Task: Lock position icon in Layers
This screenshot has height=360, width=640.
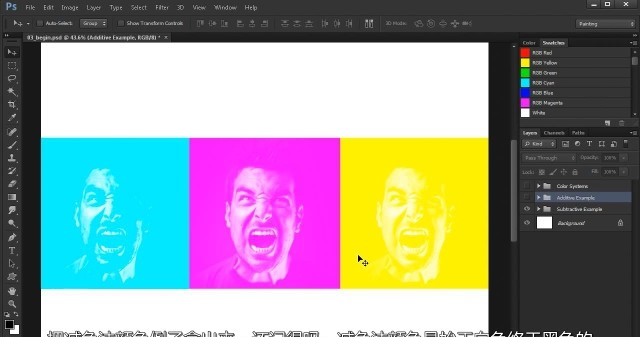Action: [x=564, y=172]
